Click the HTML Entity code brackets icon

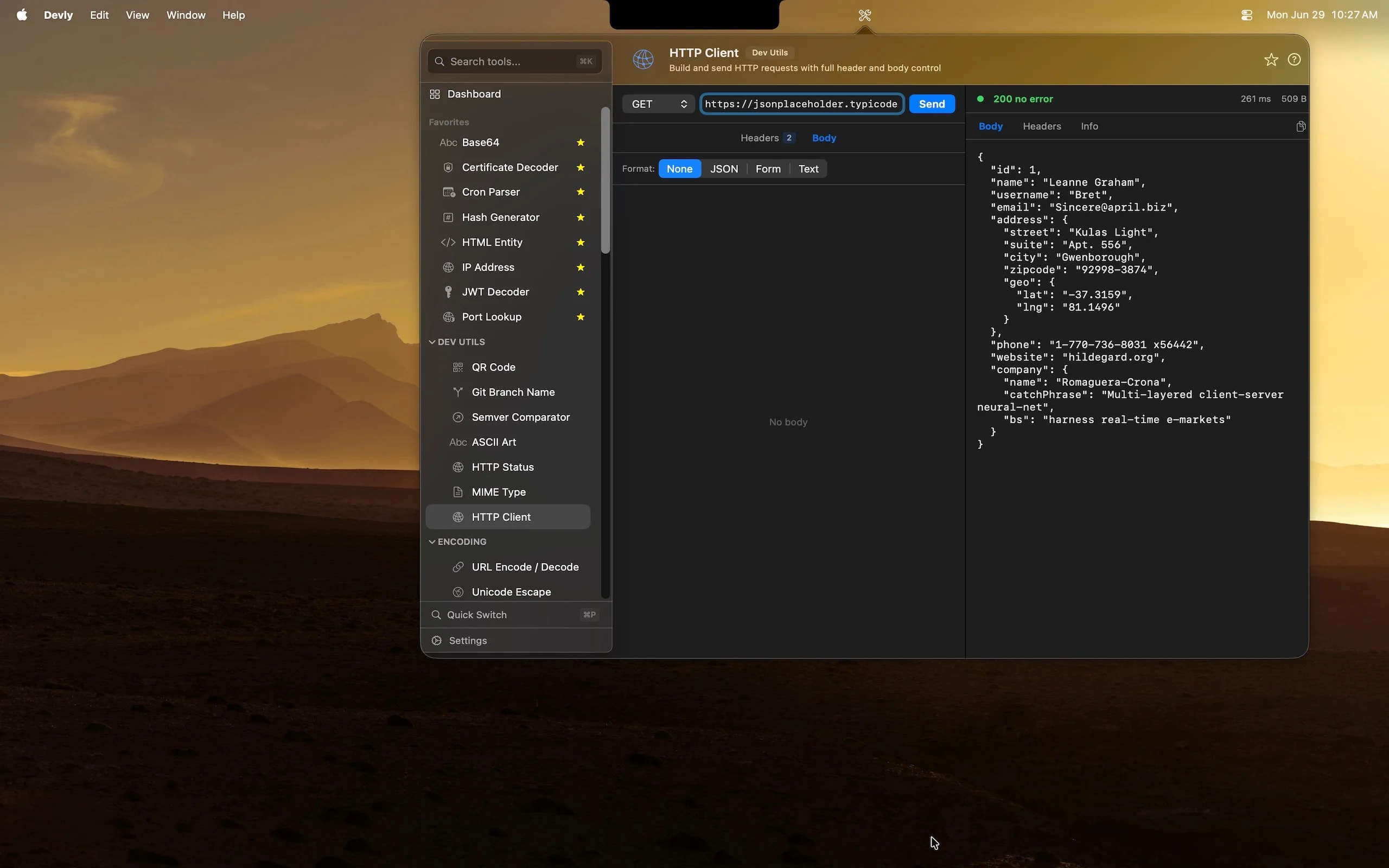[448, 242]
